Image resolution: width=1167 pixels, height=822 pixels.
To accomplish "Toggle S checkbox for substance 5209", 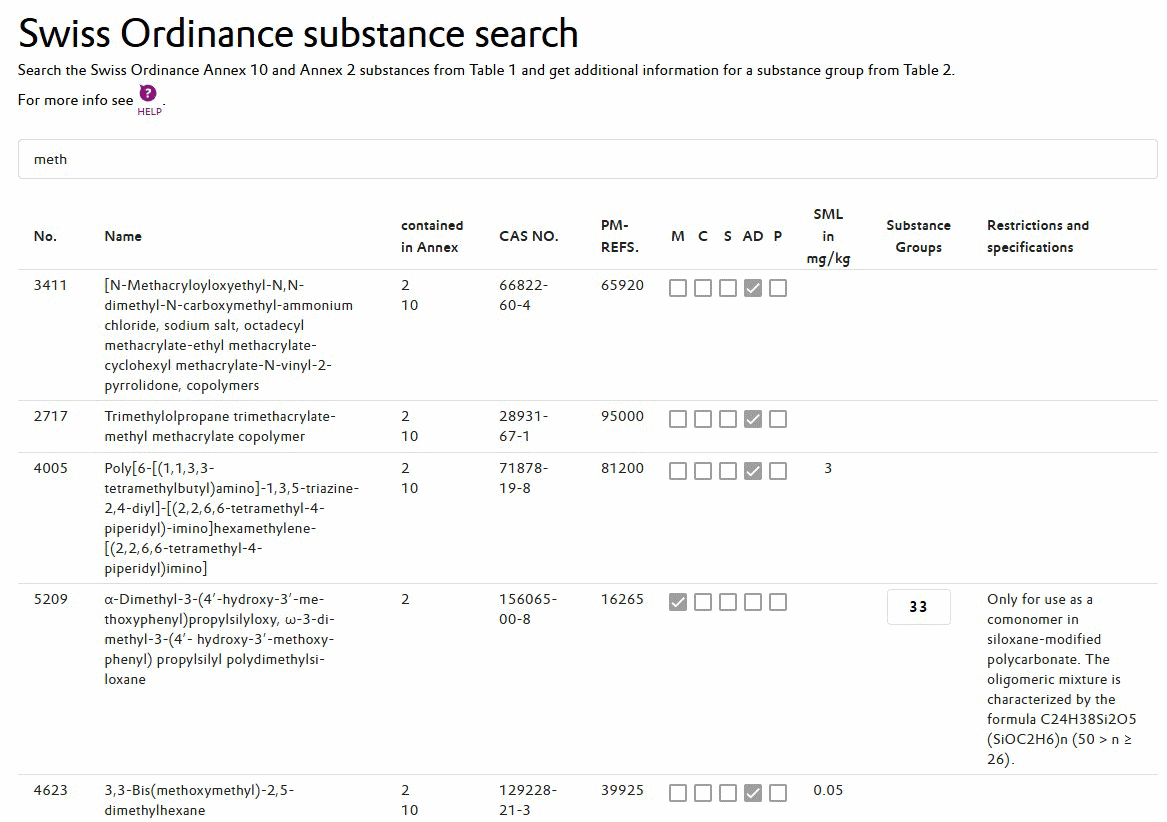I will 728,602.
